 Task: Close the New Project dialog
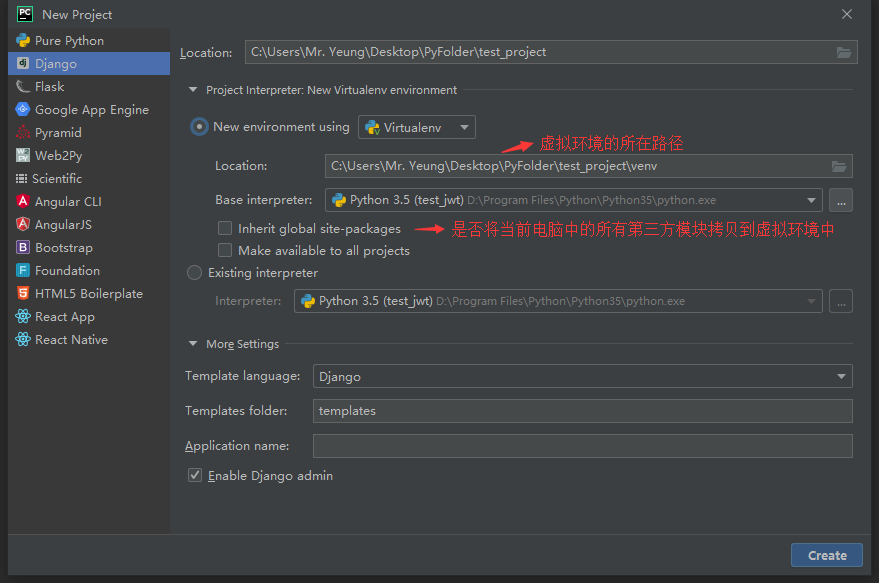(846, 14)
